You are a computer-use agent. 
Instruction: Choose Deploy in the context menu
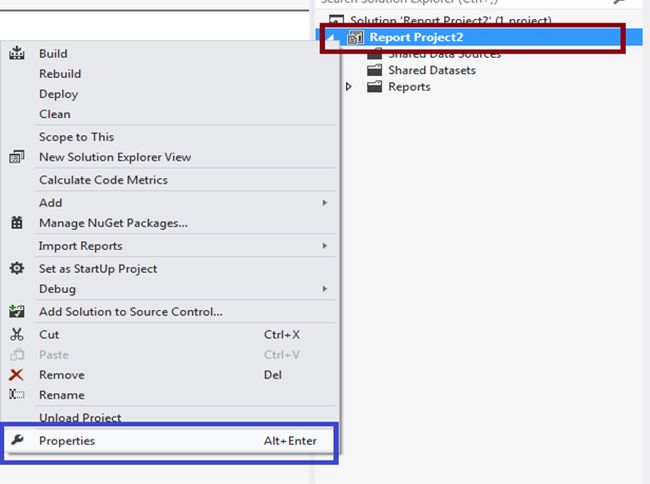click(x=58, y=94)
